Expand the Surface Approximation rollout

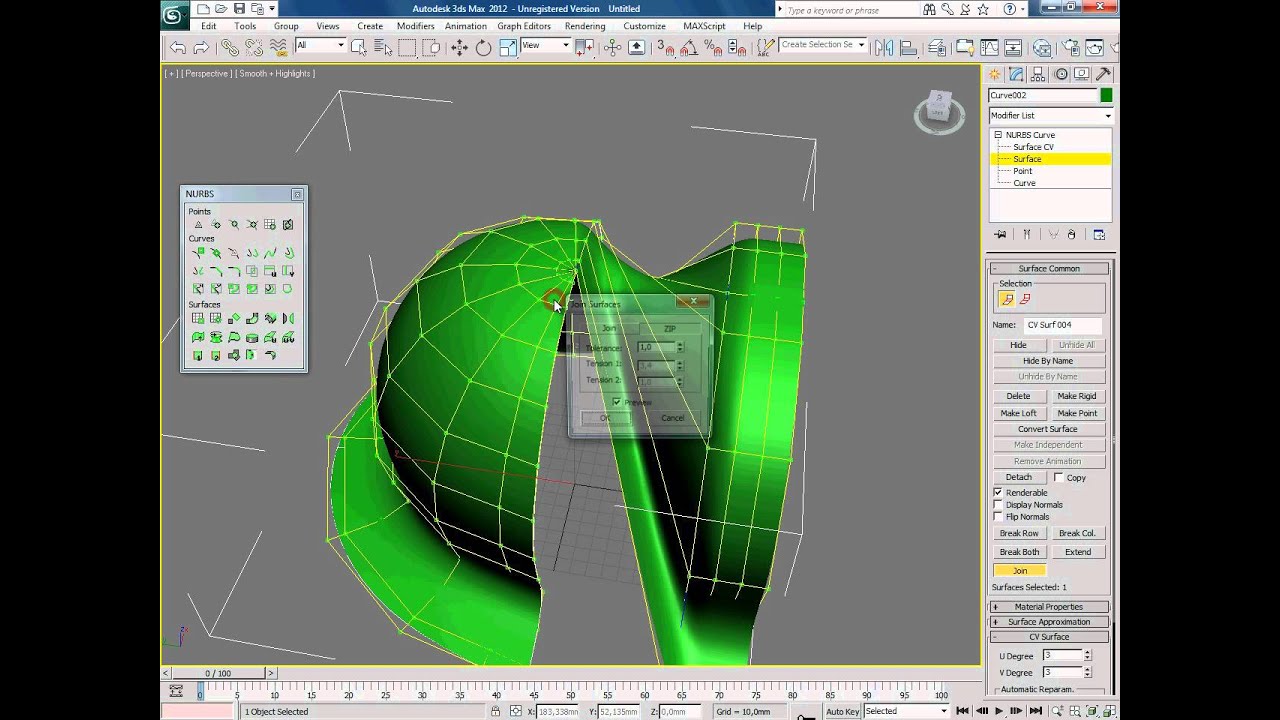1049,622
